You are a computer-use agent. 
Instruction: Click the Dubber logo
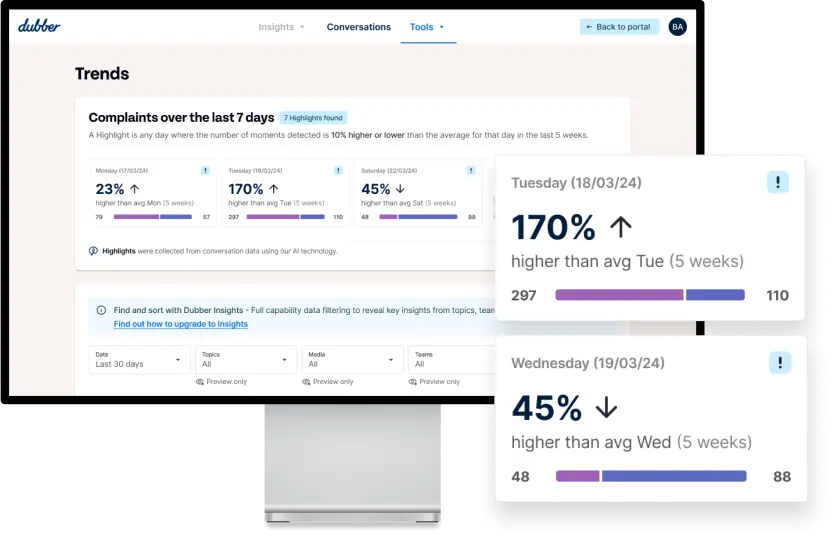39,26
